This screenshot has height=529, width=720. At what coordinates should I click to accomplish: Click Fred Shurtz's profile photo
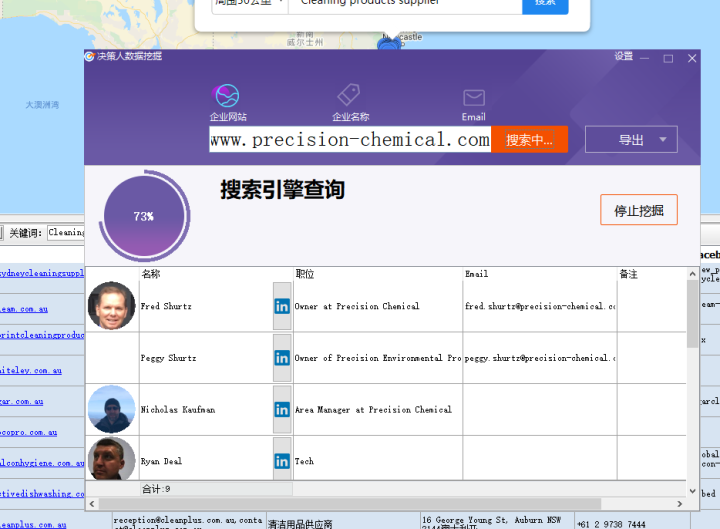112,306
